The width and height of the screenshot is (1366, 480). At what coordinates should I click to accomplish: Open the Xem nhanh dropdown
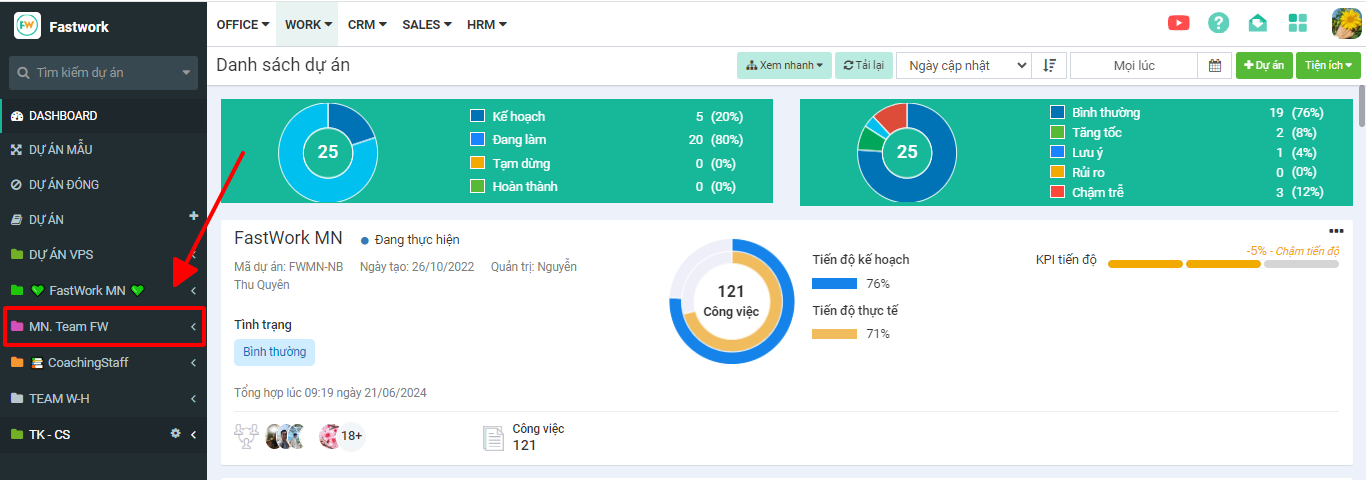(x=783, y=65)
